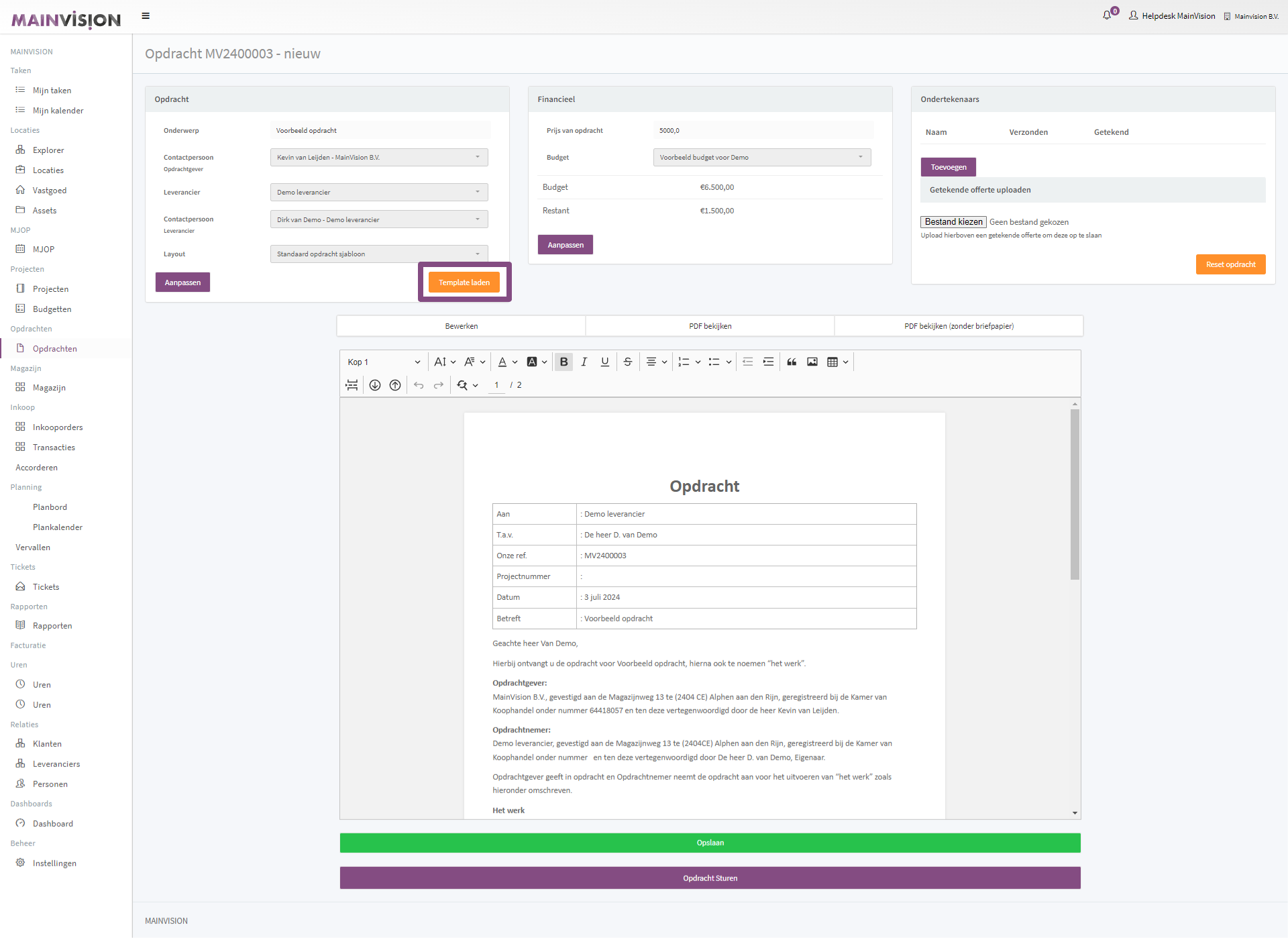Viewport: 1288px width, 938px height.
Task: Click the Prijs van opdracht field
Action: pos(763,131)
